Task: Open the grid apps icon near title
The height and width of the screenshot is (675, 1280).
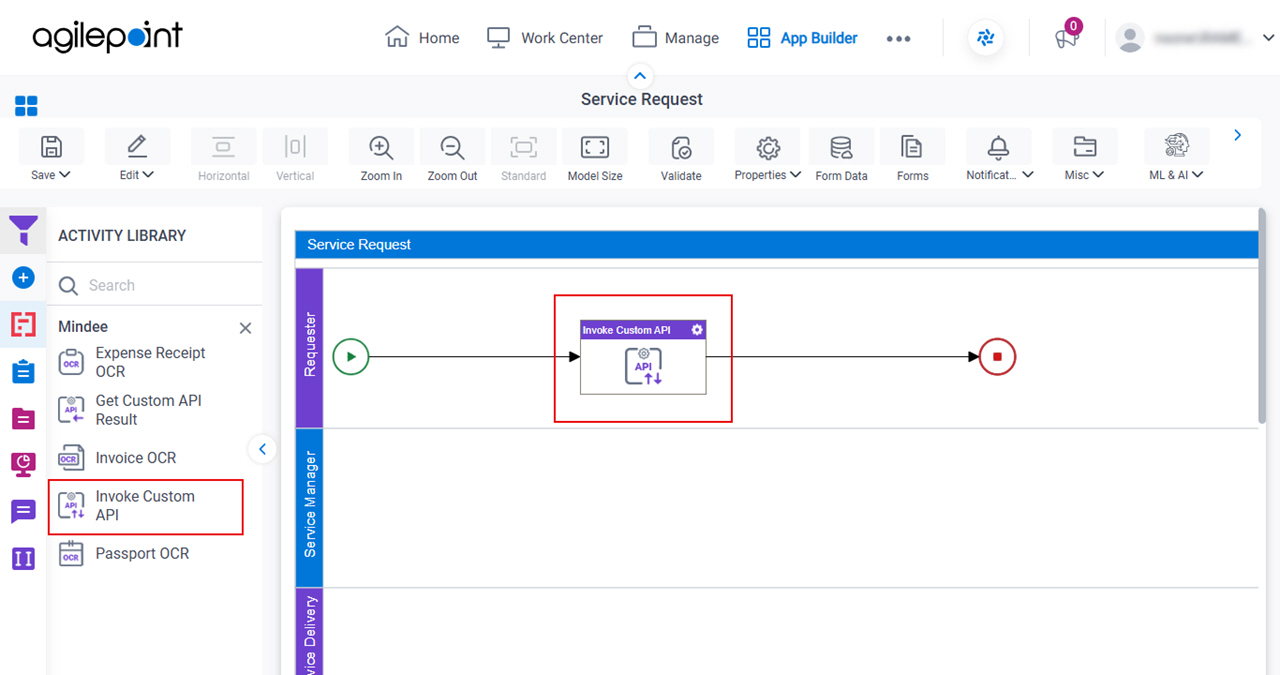Action: pyautogui.click(x=26, y=105)
